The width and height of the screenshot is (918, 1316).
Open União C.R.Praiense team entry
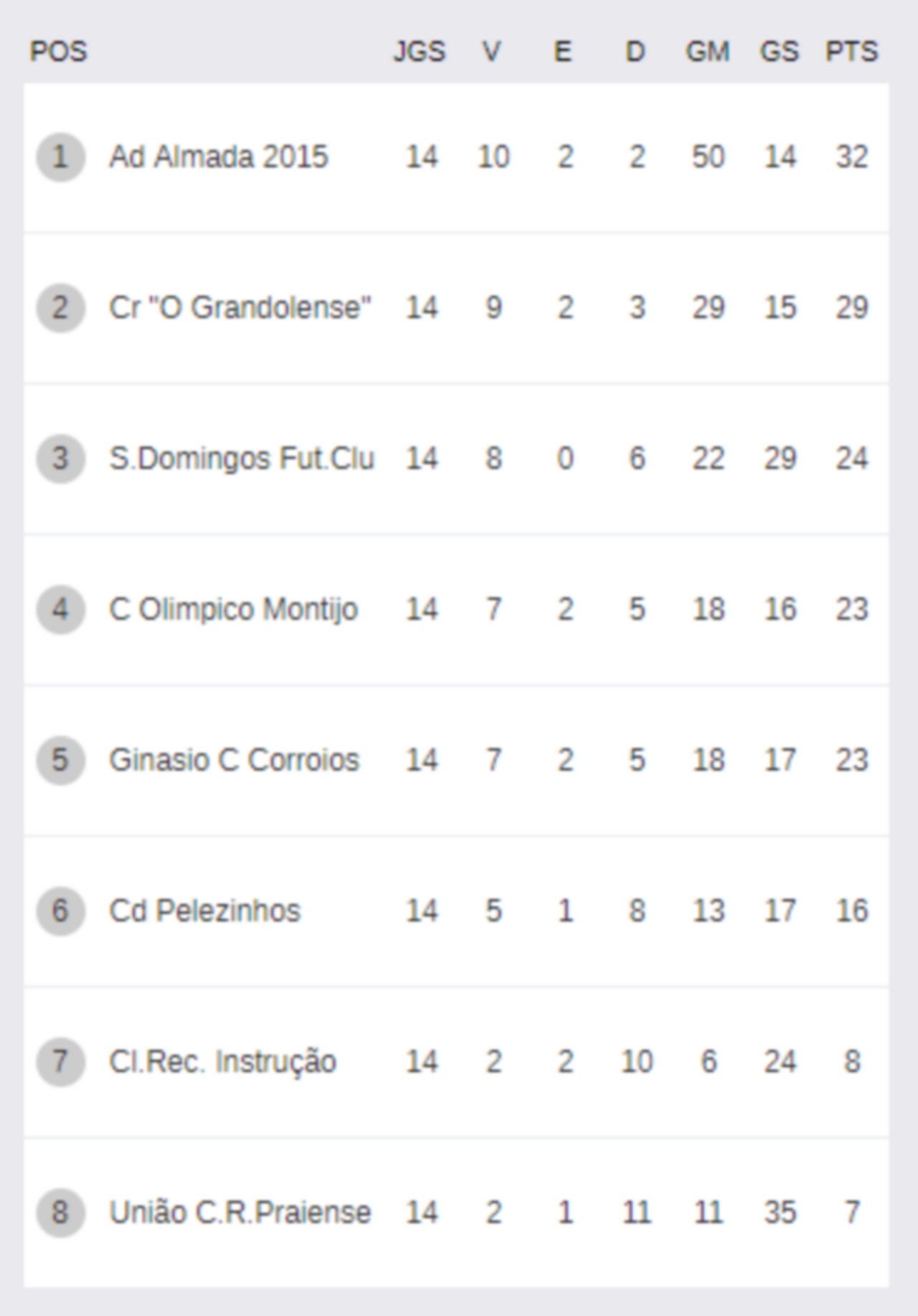pos(240,1212)
